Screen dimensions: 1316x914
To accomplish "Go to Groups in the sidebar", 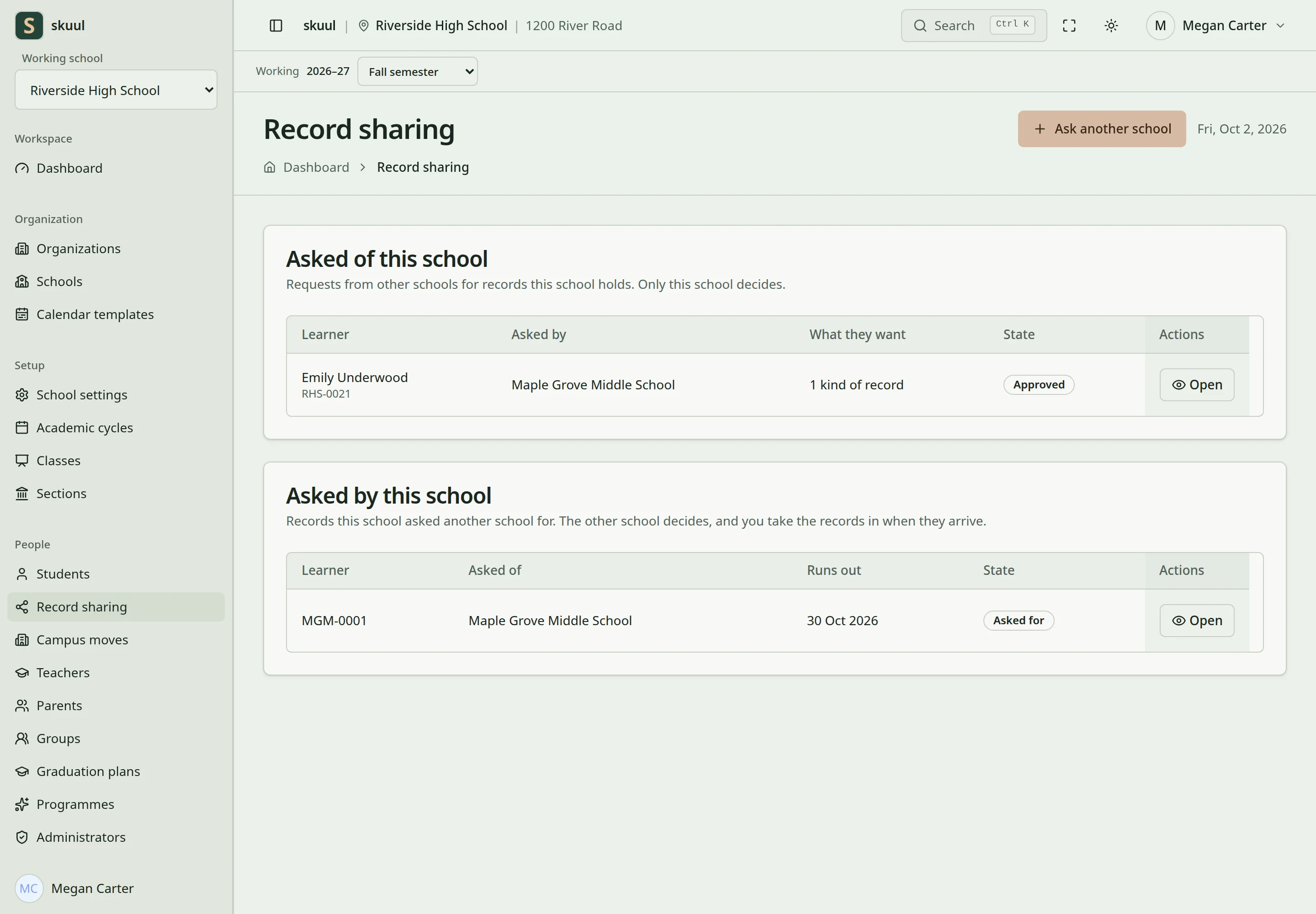I will pyautogui.click(x=116, y=739).
